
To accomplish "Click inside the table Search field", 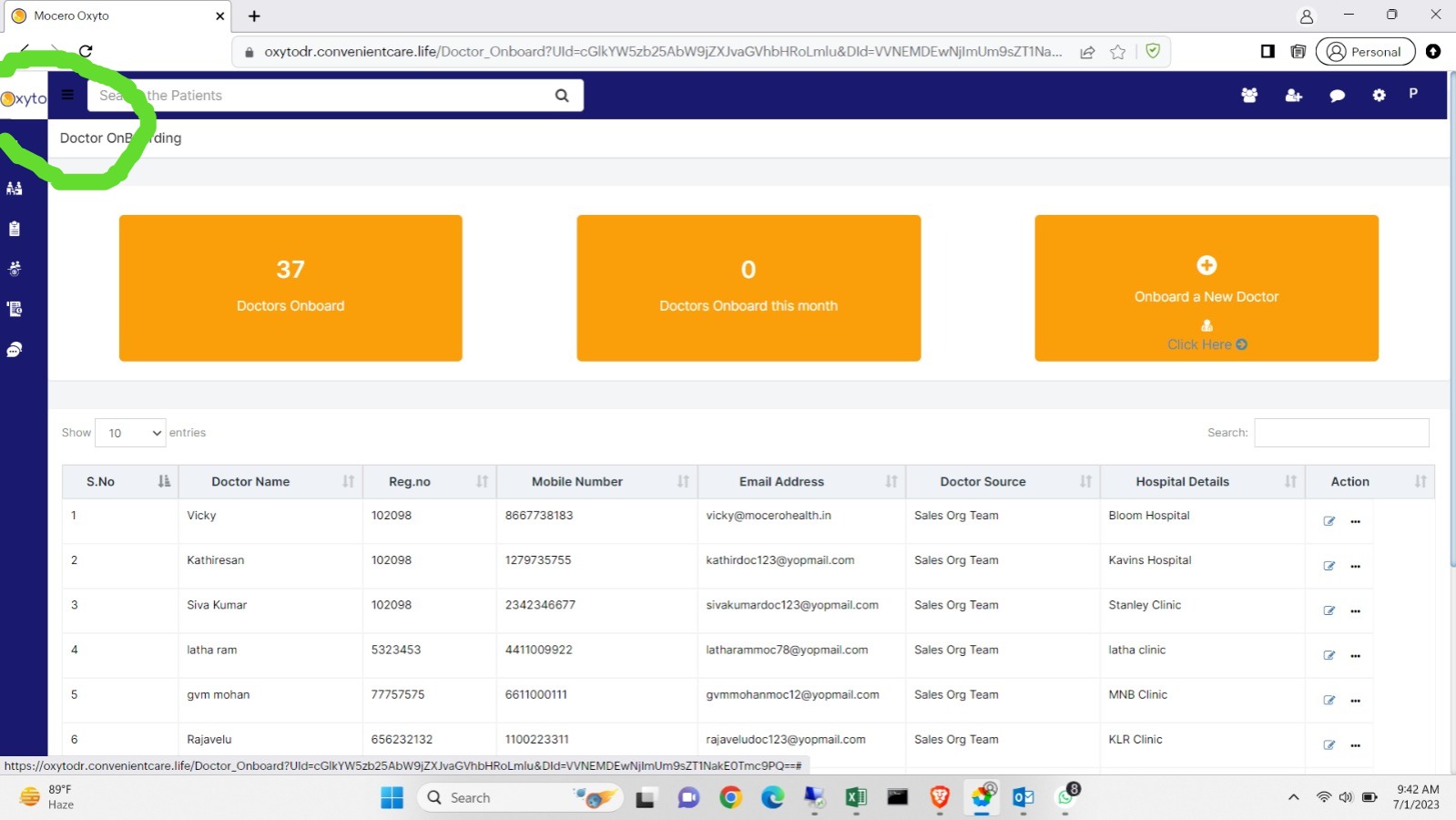I will click(1340, 433).
